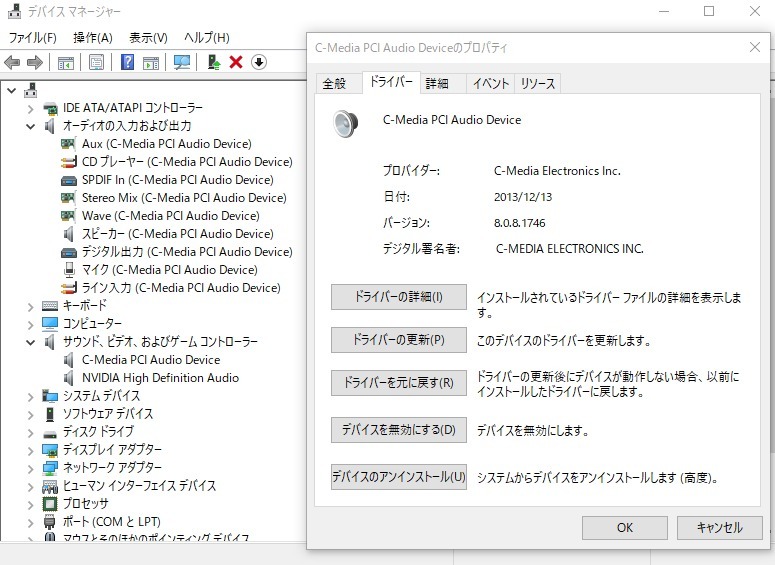Screen dimensions: 775x565
Task: Switch to the イベント tab
Action: point(491,84)
